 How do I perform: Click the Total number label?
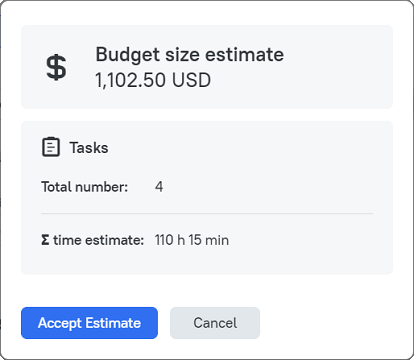85,187
